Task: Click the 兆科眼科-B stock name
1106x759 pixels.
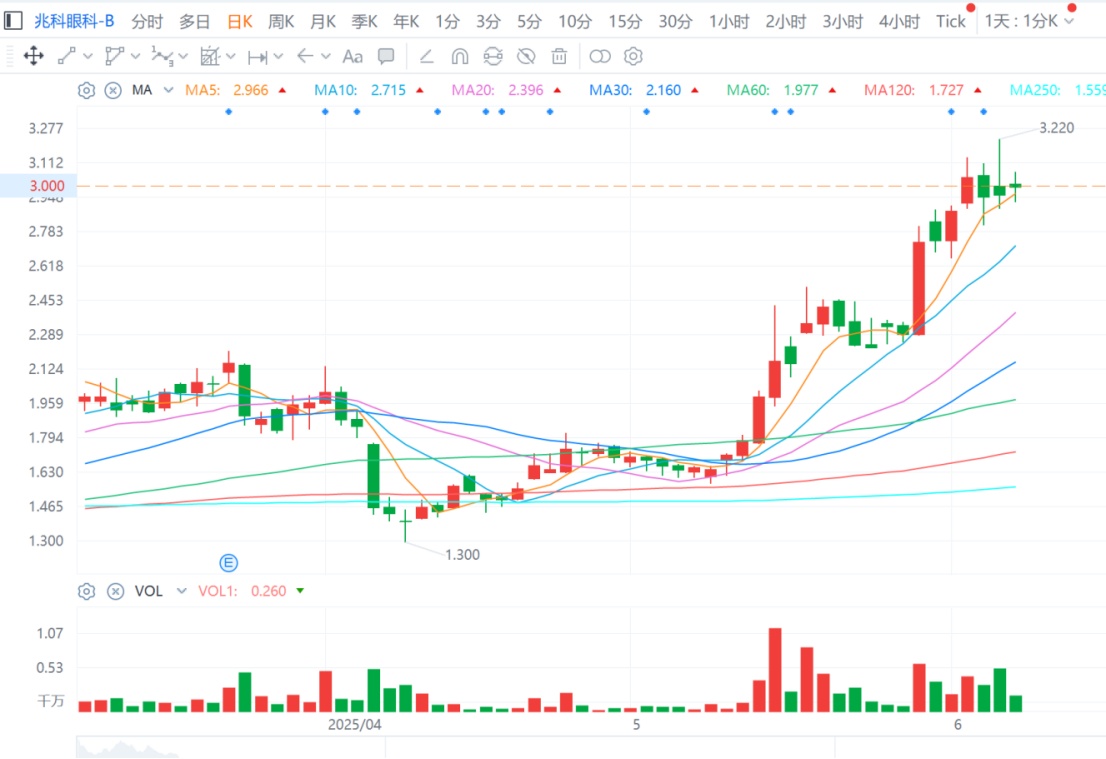Action: [74, 21]
